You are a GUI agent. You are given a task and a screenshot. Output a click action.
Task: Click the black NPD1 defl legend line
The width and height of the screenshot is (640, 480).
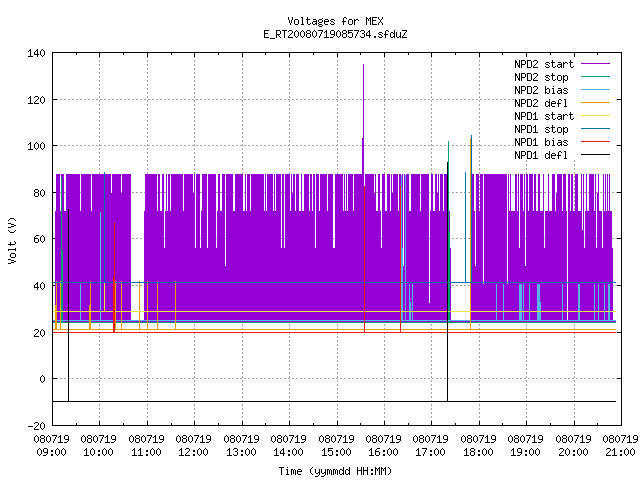click(596, 155)
